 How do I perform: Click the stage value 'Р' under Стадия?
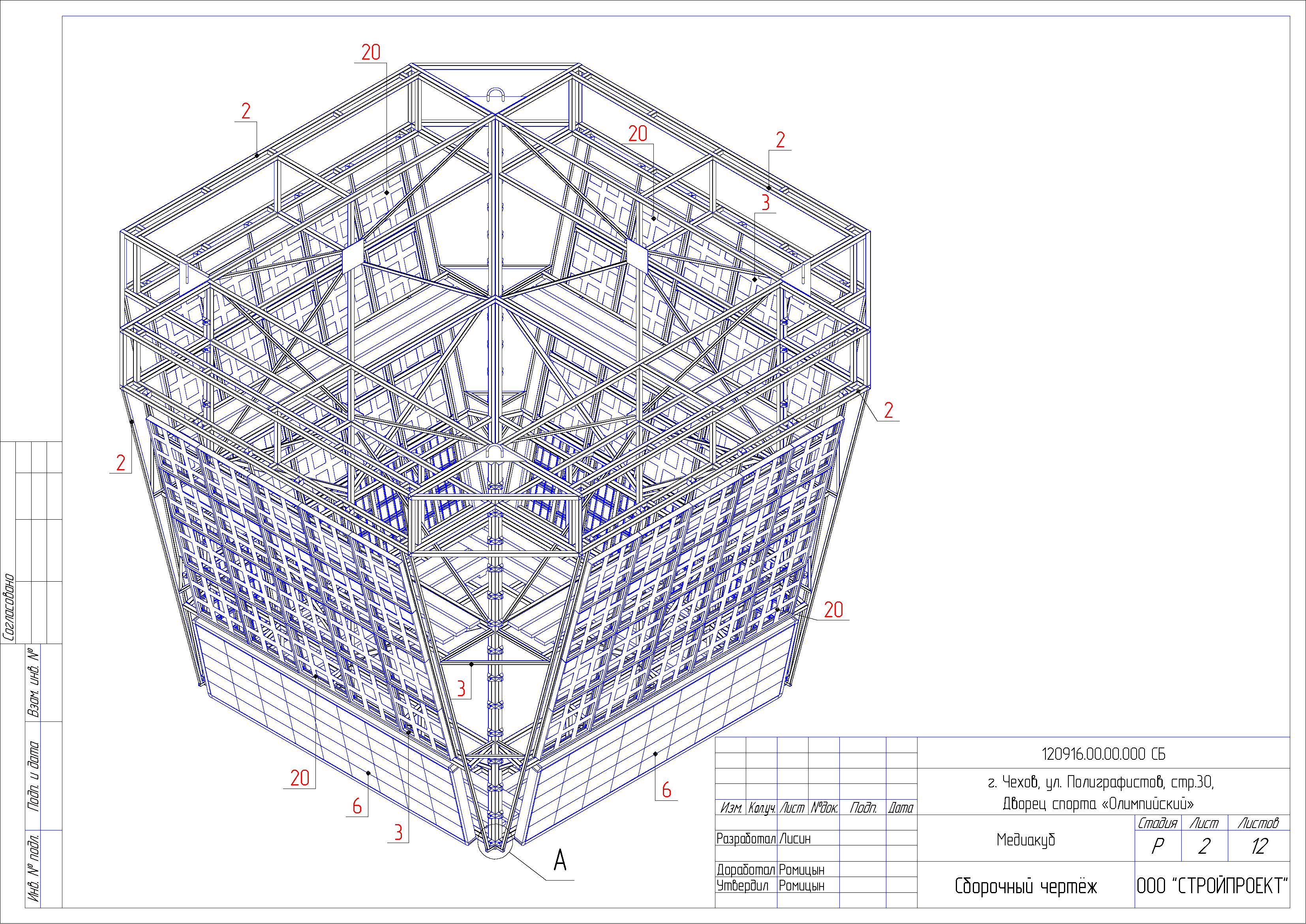pos(1158,847)
